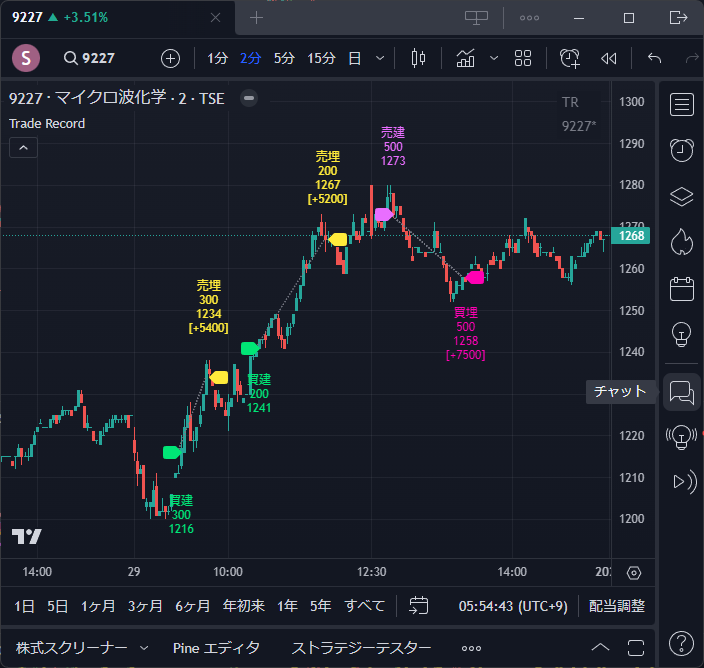Open the candlestick chart type selector

(x=418, y=58)
